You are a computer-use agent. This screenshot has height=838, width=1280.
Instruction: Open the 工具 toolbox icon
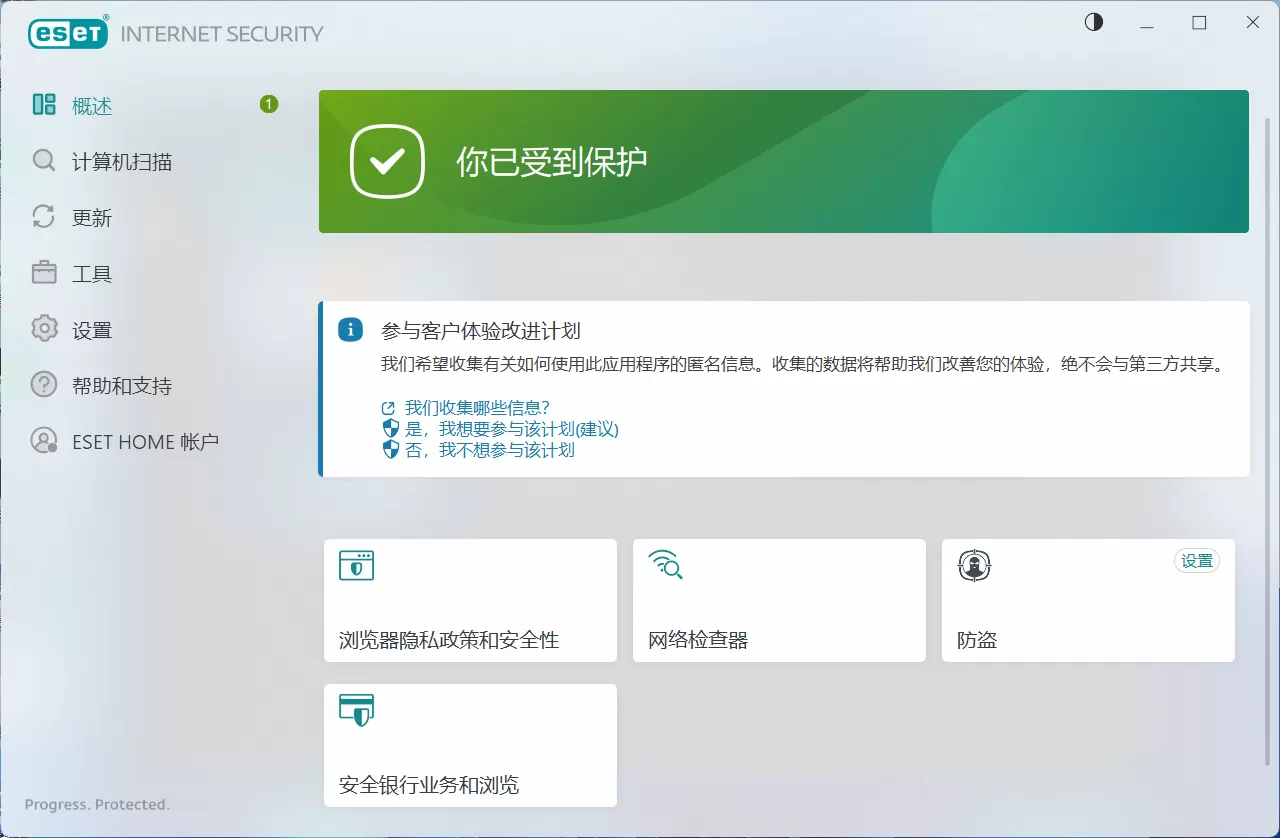(x=44, y=273)
